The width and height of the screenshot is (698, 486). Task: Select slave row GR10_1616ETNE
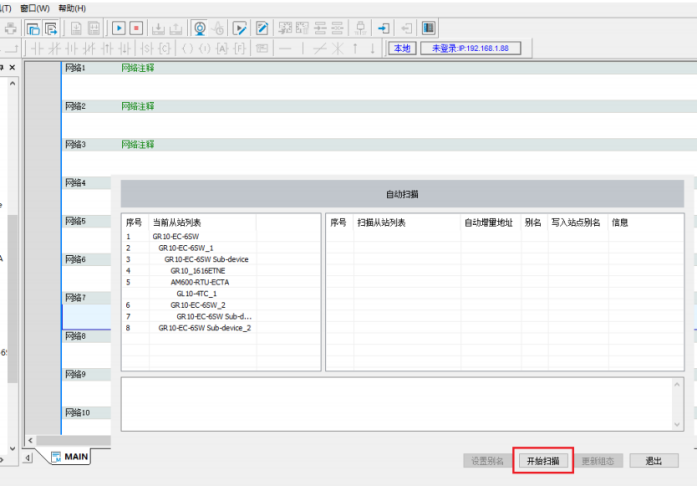tap(221, 271)
